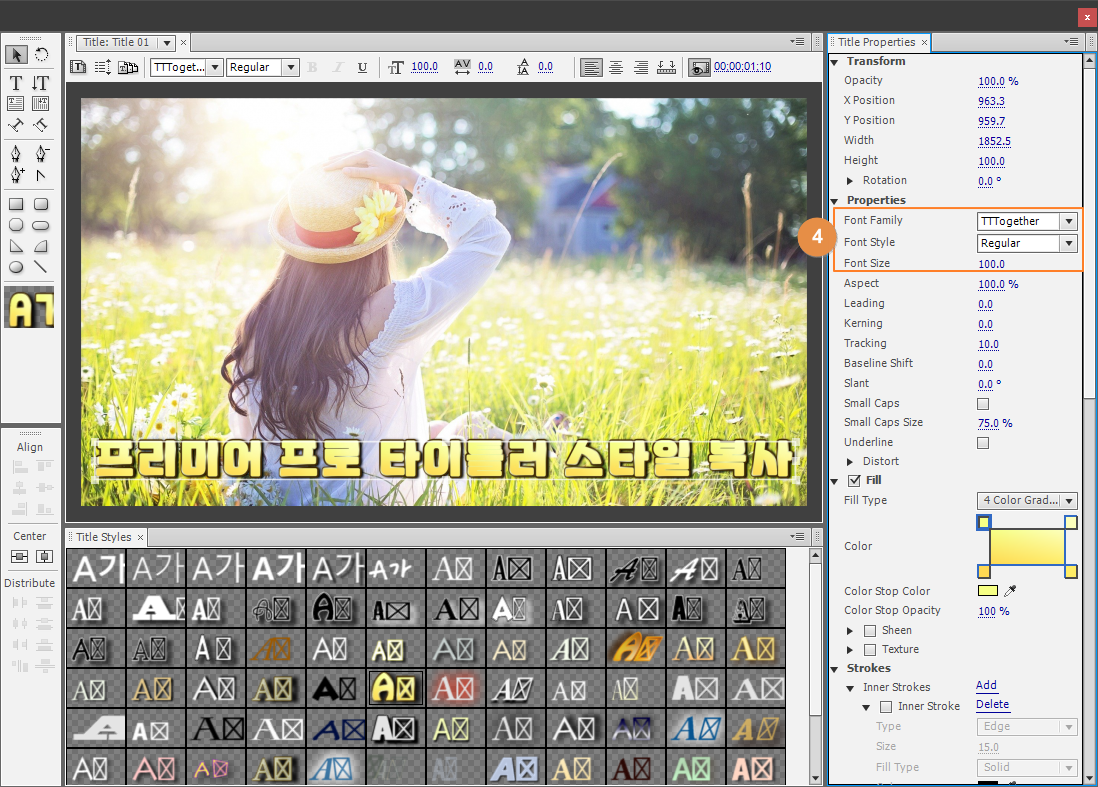Select the Area Type tool
The width and height of the screenshot is (1098, 787).
(16, 104)
